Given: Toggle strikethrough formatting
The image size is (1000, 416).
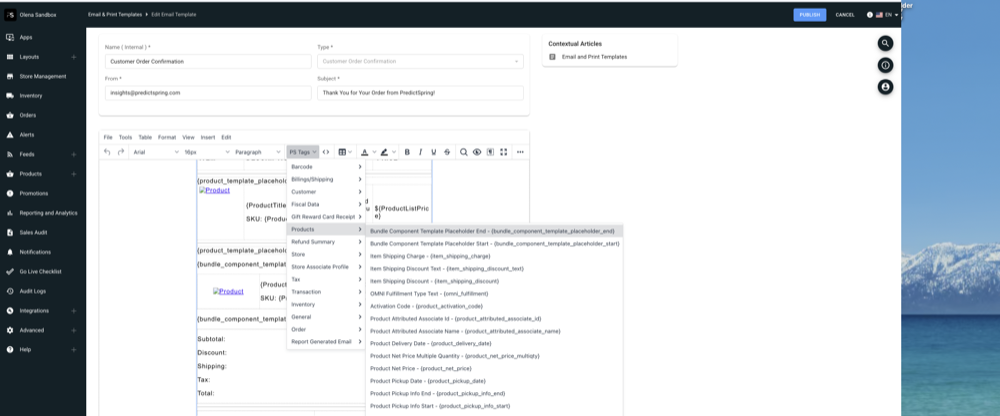Looking at the screenshot, I should click(447, 152).
